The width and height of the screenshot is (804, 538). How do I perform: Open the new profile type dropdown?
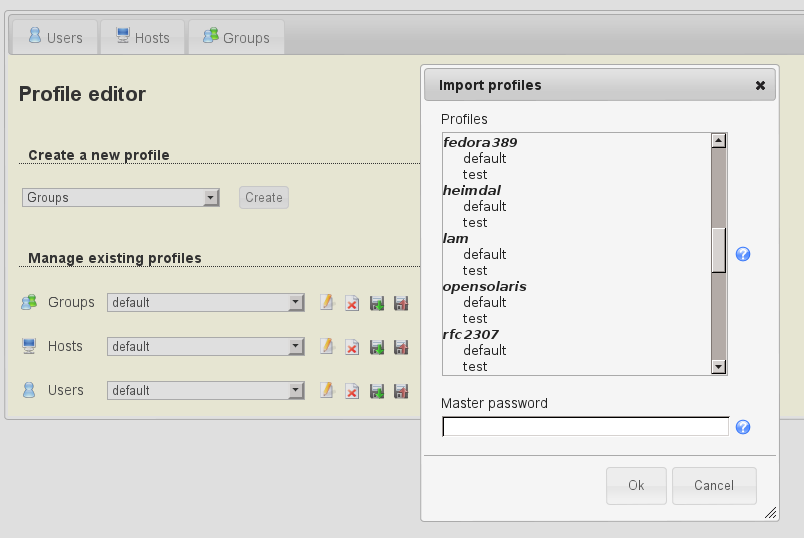(x=120, y=198)
